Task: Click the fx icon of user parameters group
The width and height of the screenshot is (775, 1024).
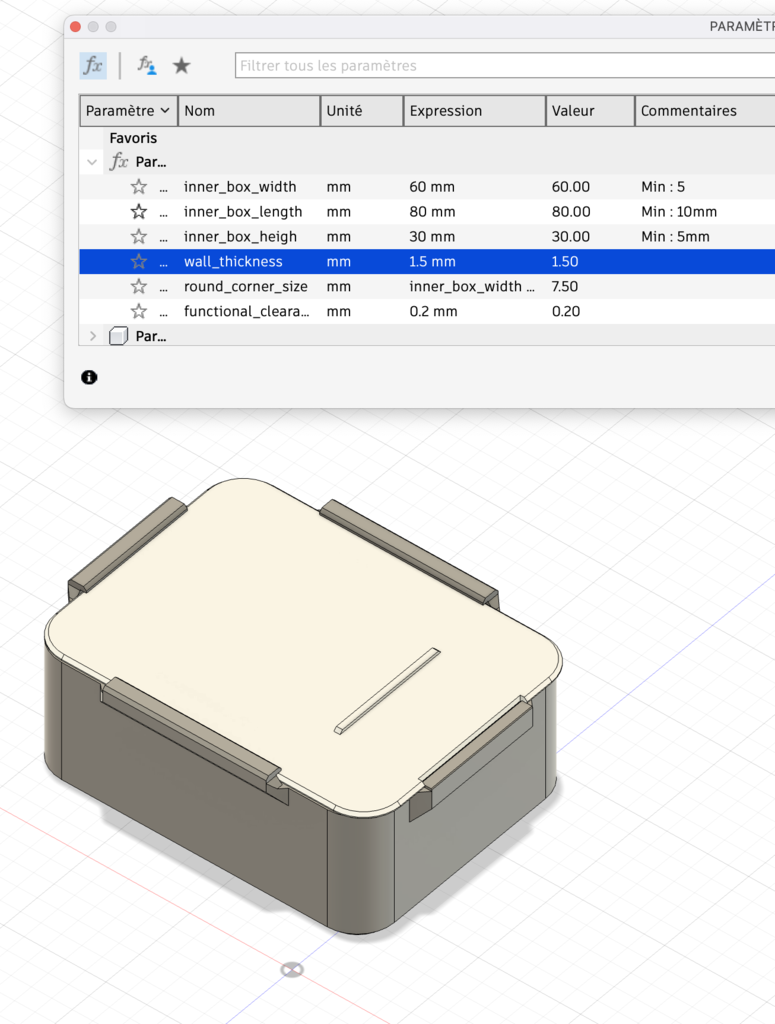Action: (119, 162)
